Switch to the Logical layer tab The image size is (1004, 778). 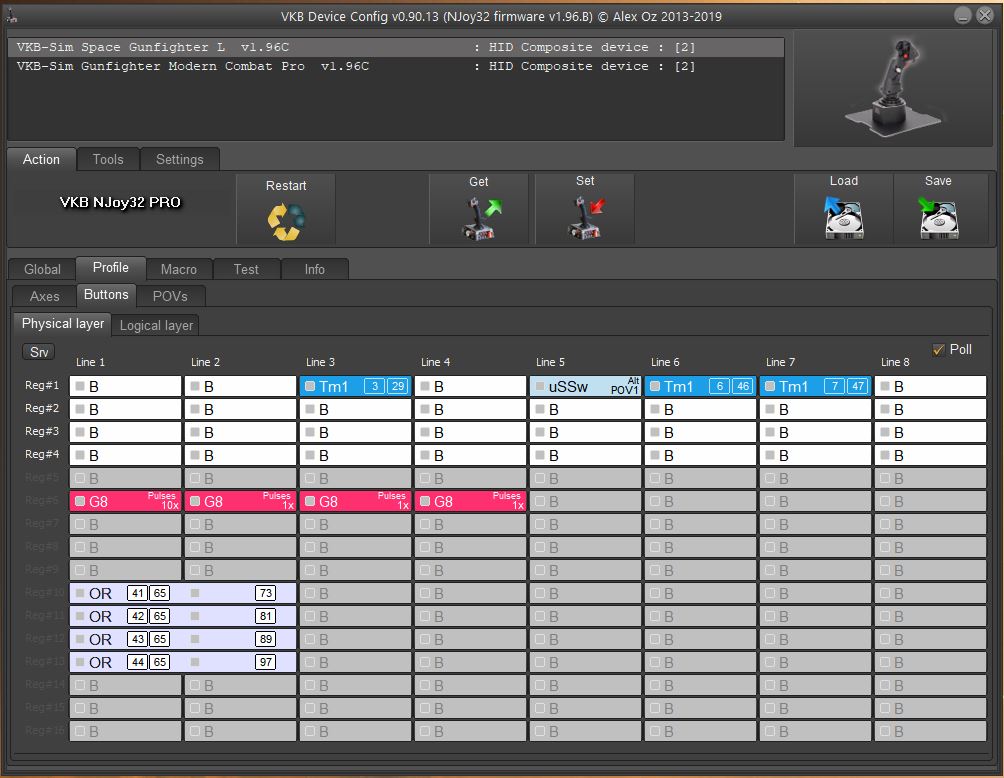[x=156, y=325]
